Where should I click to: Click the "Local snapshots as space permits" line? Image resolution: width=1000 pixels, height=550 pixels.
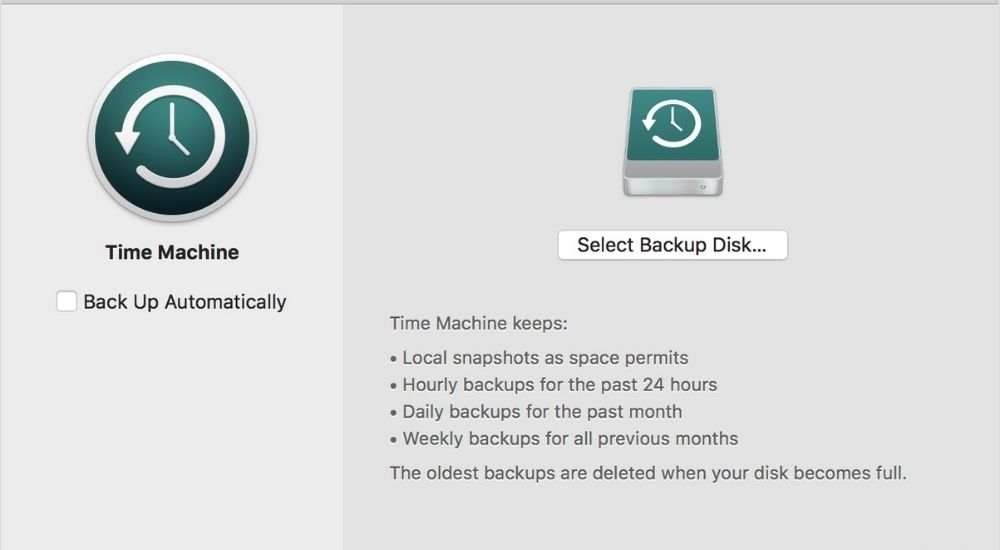tap(545, 358)
